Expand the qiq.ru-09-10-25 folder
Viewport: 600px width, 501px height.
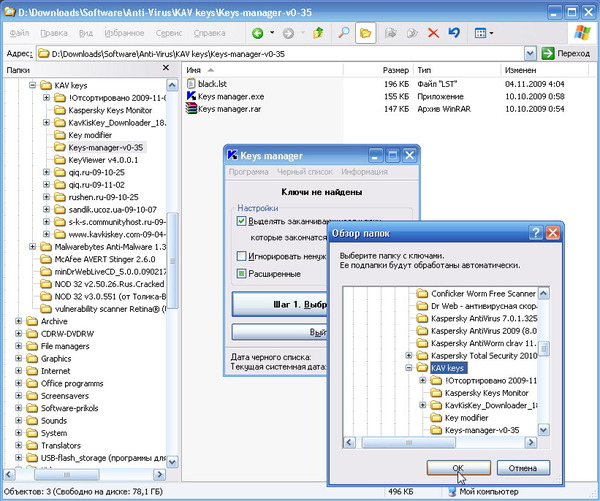pos(46,172)
